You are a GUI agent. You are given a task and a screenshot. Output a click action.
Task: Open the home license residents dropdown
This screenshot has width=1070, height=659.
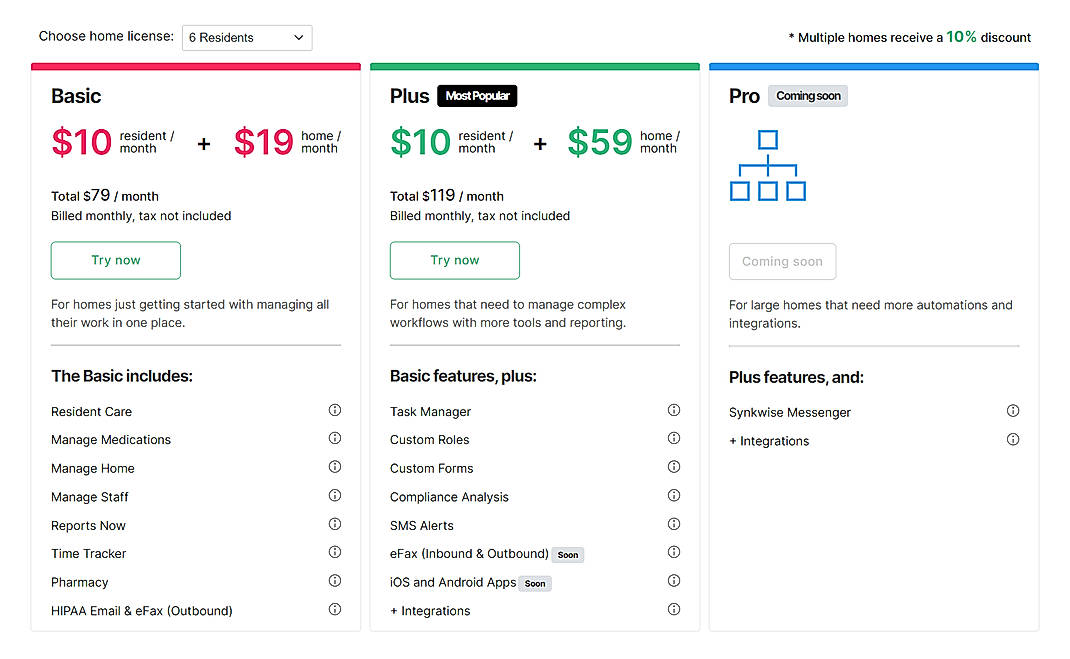246,37
